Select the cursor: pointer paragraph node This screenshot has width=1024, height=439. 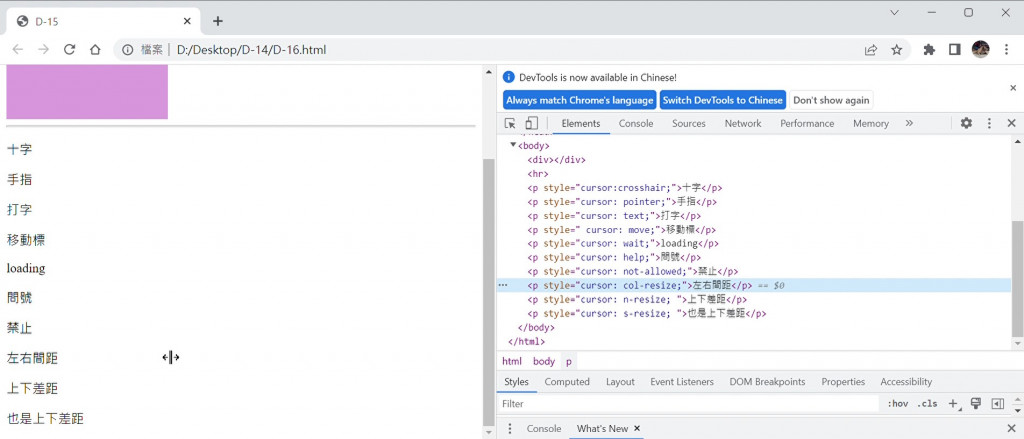click(x=622, y=202)
